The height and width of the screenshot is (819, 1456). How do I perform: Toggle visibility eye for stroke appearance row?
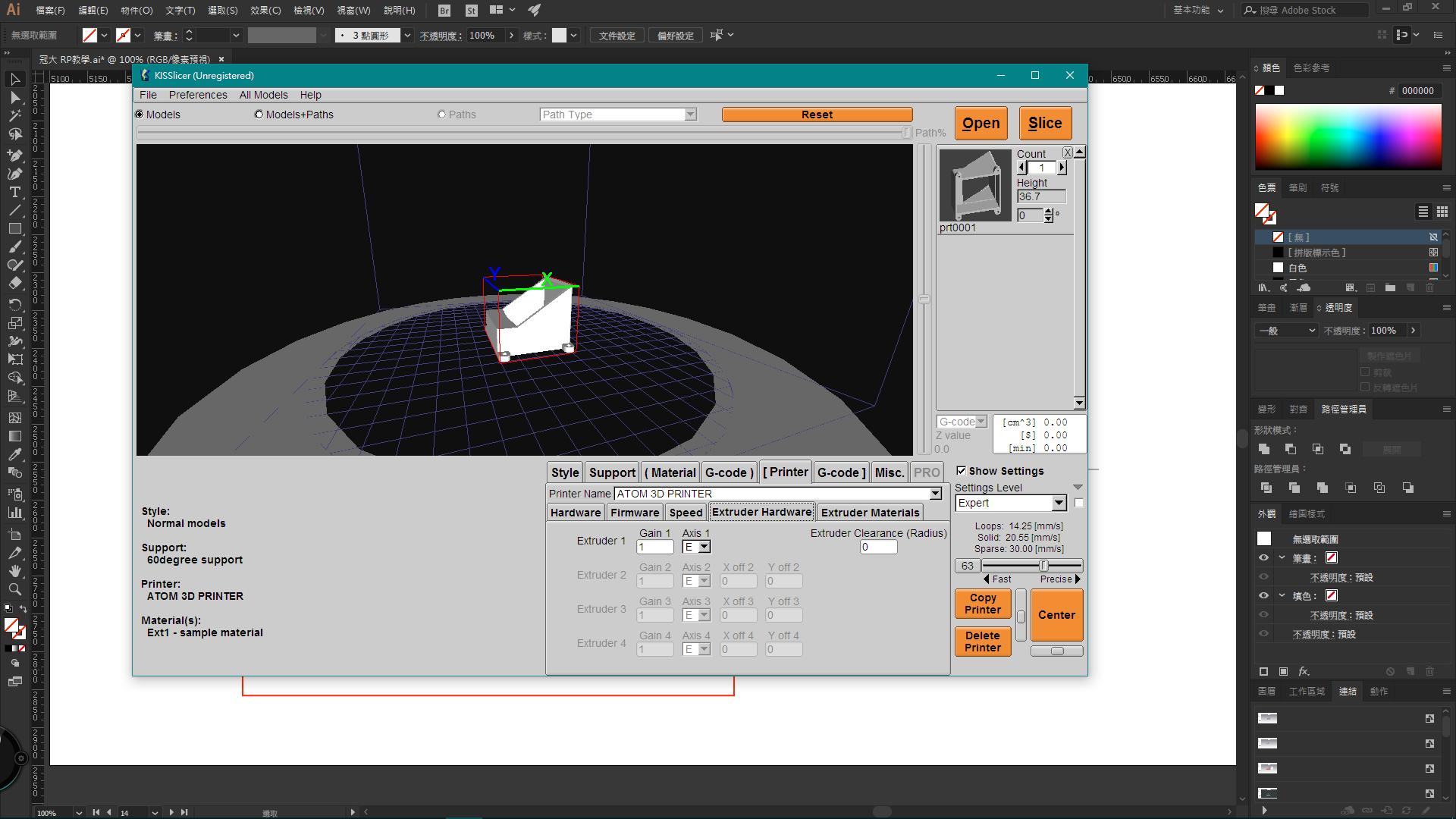click(1263, 558)
